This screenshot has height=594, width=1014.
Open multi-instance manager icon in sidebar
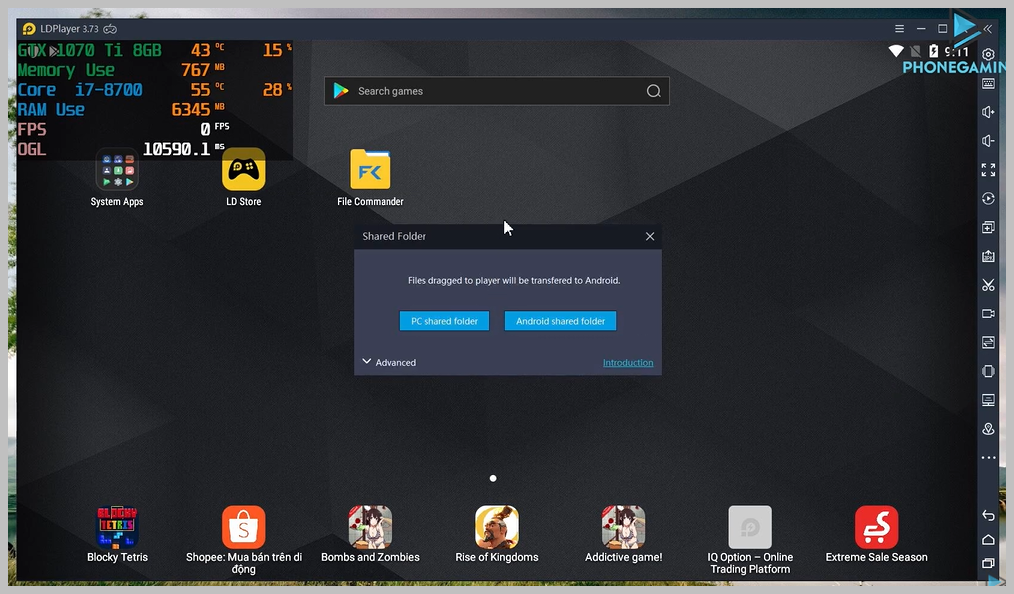[x=988, y=227]
